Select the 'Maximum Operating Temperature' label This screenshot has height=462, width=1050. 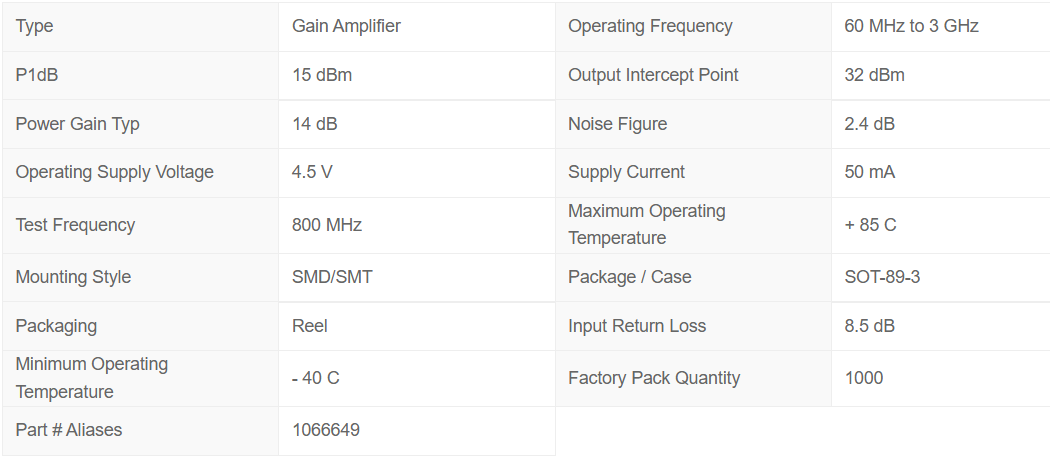coord(646,224)
